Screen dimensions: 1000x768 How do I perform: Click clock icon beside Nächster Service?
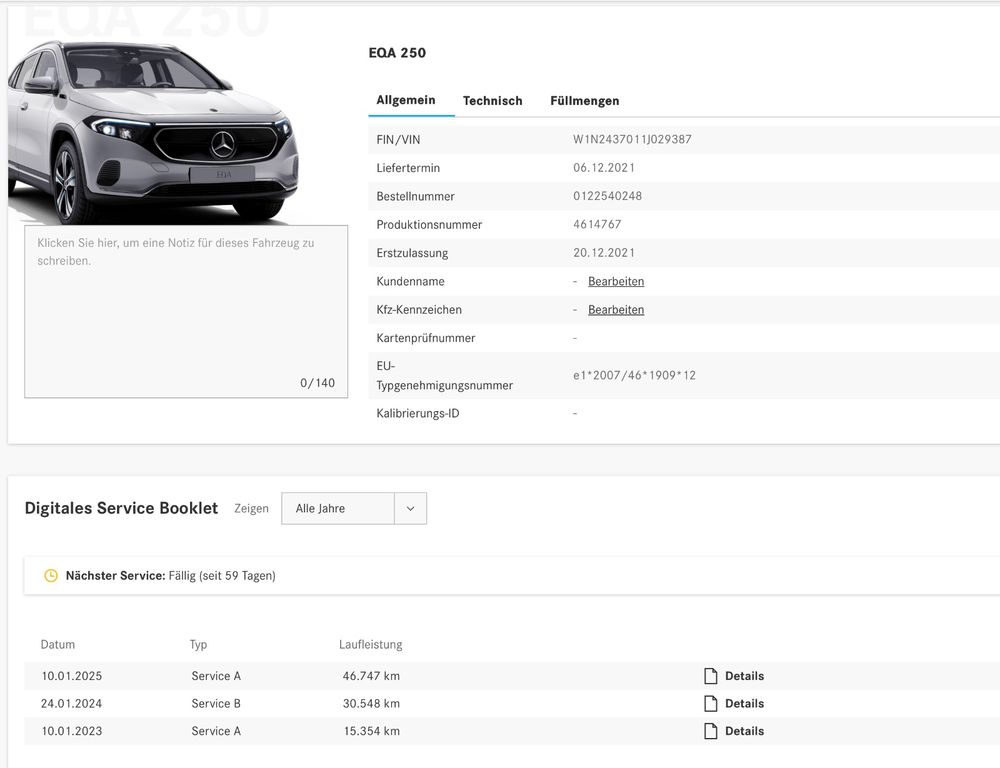pyautogui.click(x=51, y=576)
